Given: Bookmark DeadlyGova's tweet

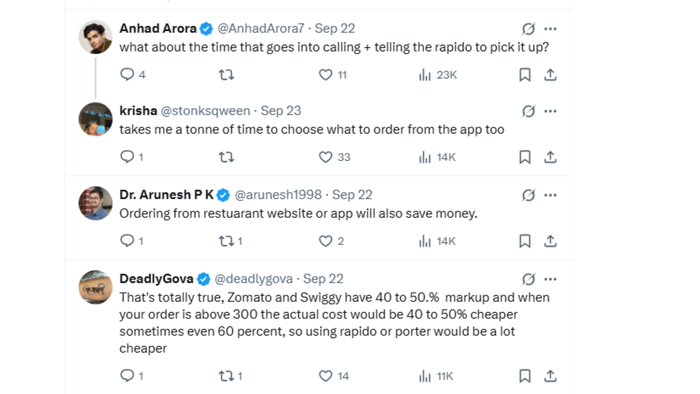Looking at the screenshot, I should [x=525, y=376].
